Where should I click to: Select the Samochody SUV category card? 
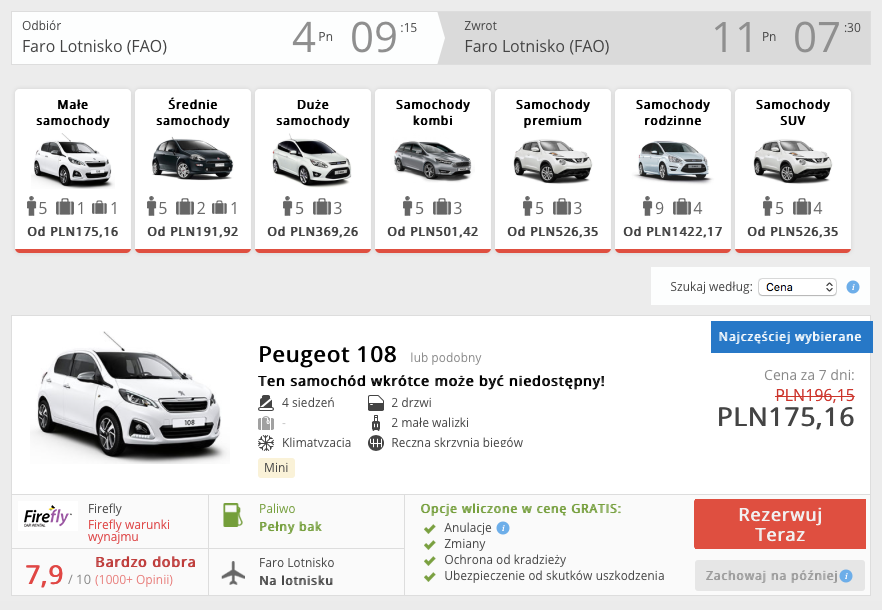pos(793,171)
